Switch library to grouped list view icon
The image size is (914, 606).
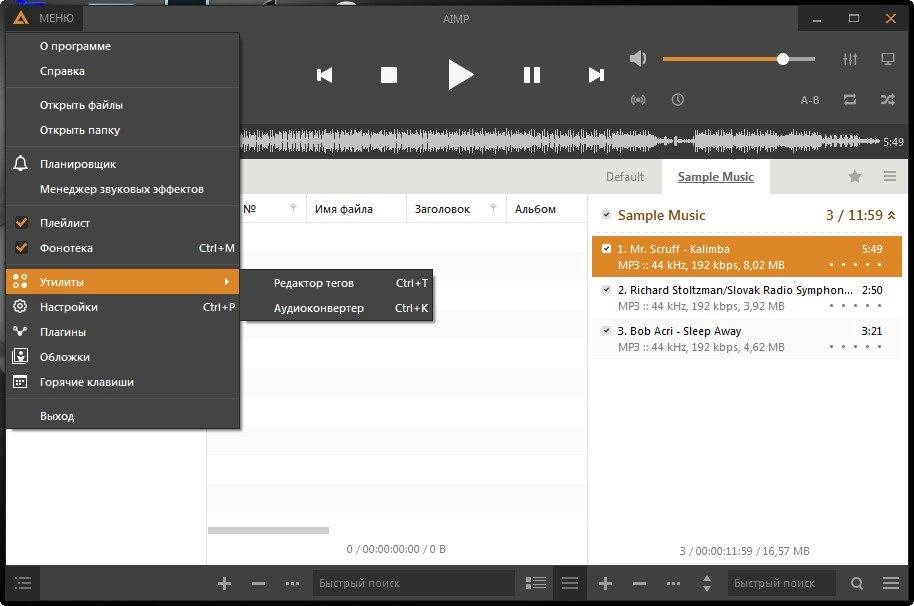(x=536, y=583)
